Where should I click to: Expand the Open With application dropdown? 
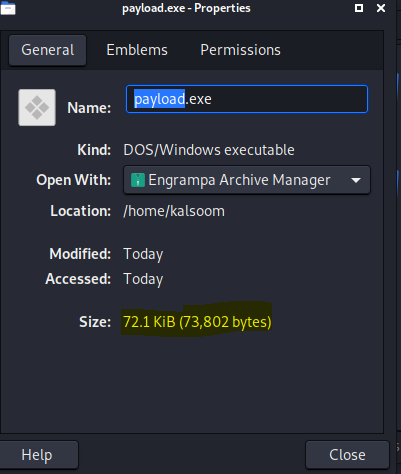[247, 180]
